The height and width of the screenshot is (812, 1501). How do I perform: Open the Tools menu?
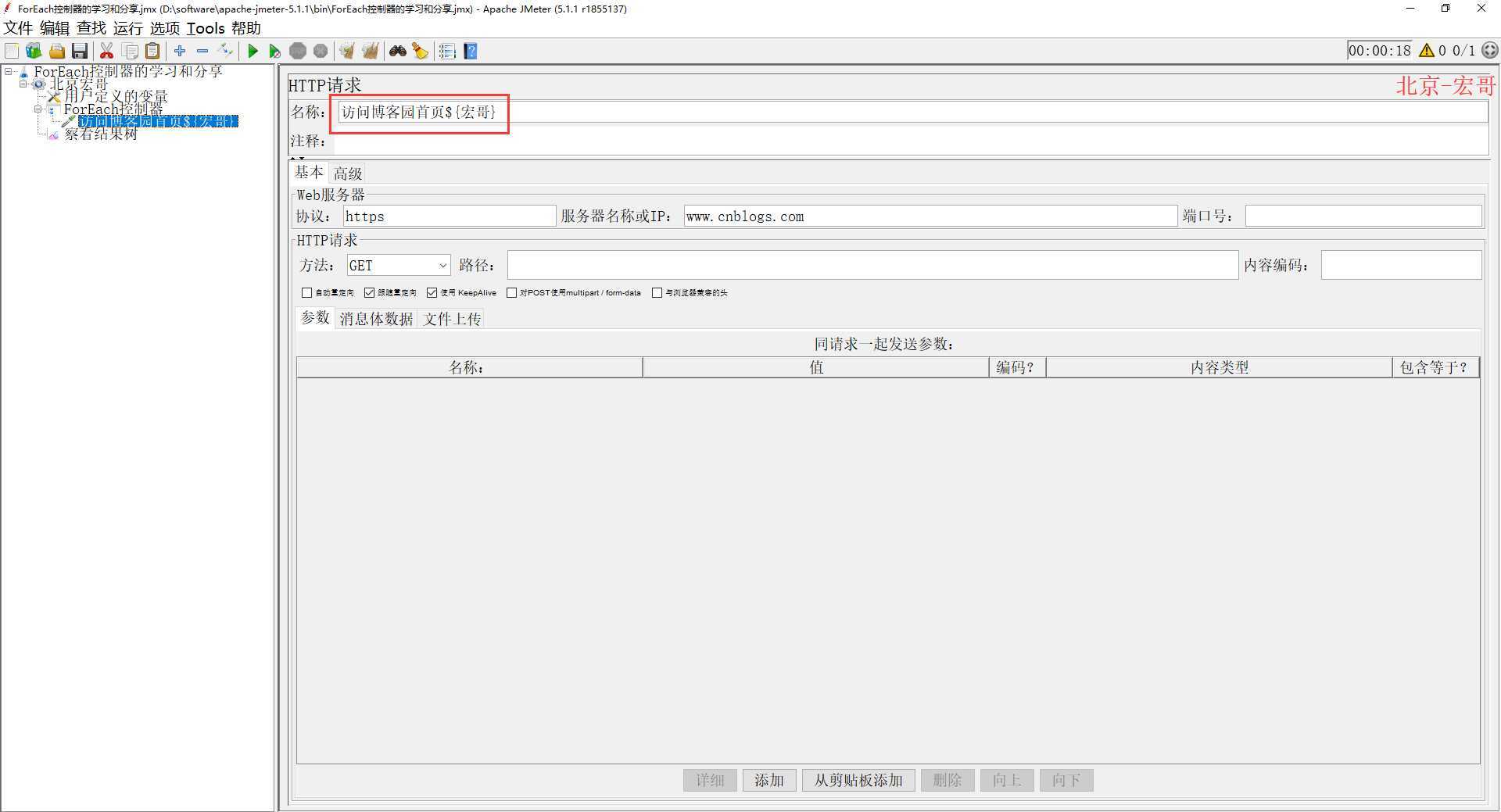coord(206,28)
